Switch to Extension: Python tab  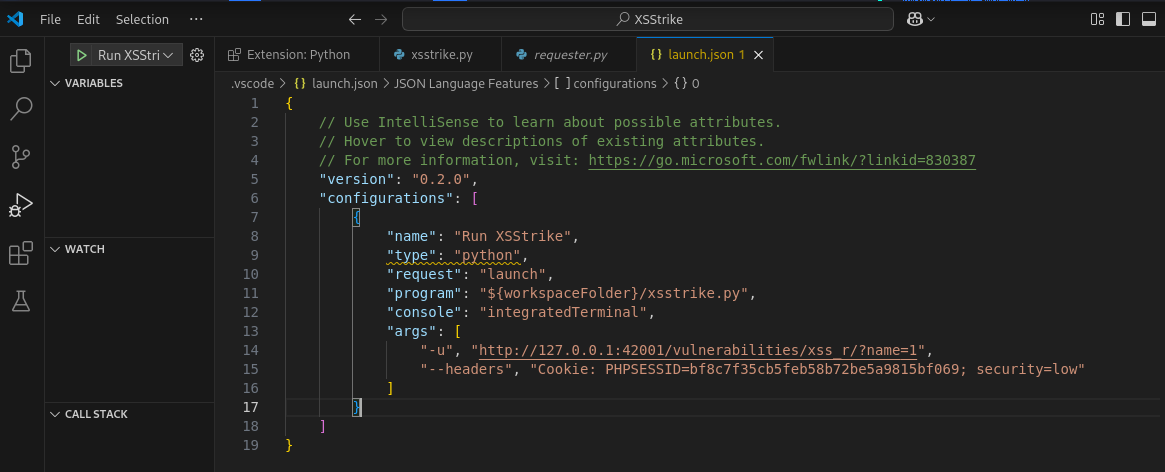coord(296,54)
